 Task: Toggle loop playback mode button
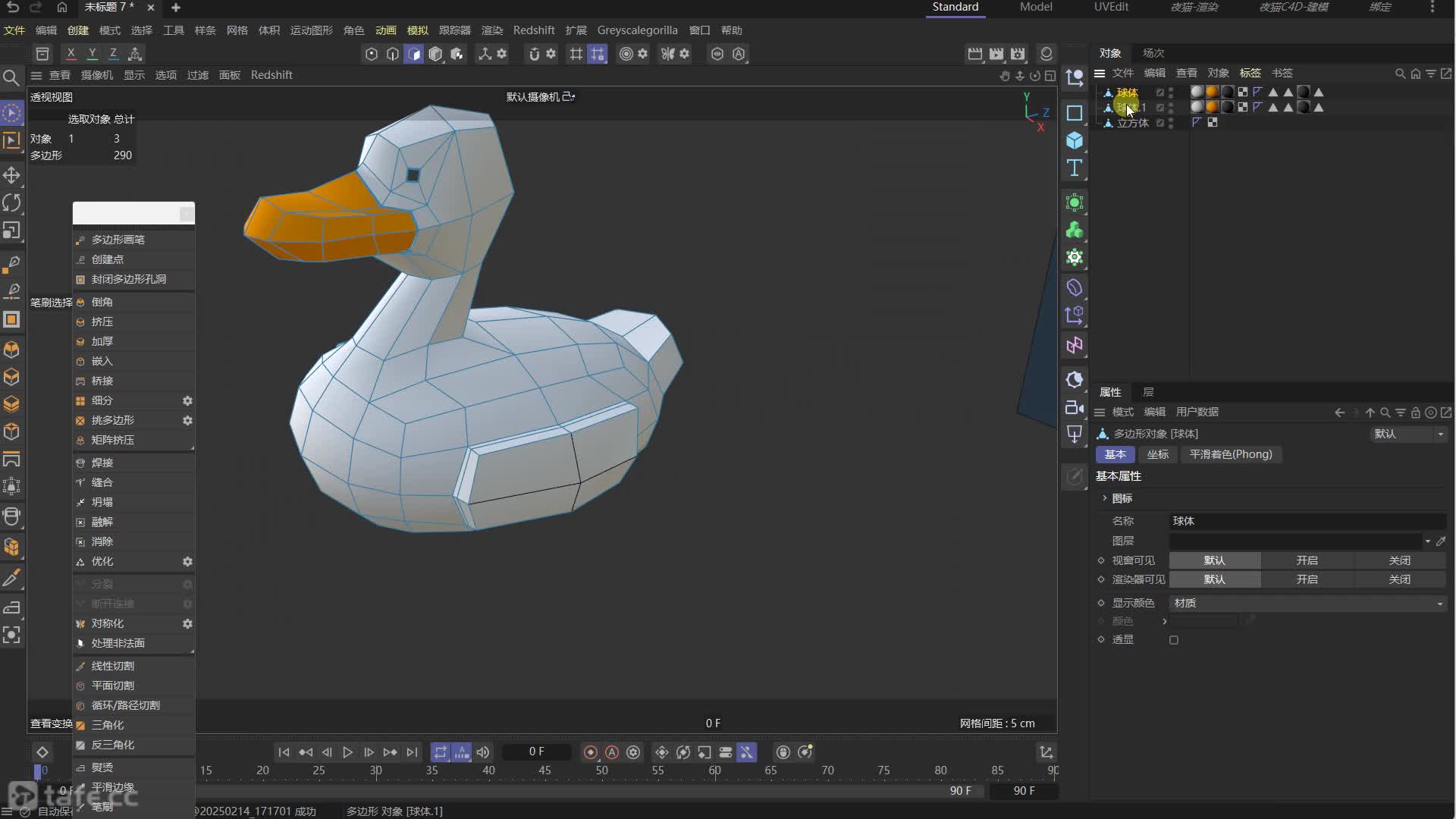tap(441, 752)
